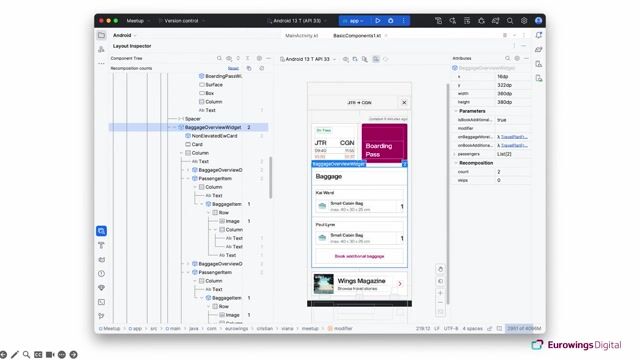Screen dimensions: 640x360
Task: Open the Layout Inspector tool window button
Action: click(x=102, y=231)
